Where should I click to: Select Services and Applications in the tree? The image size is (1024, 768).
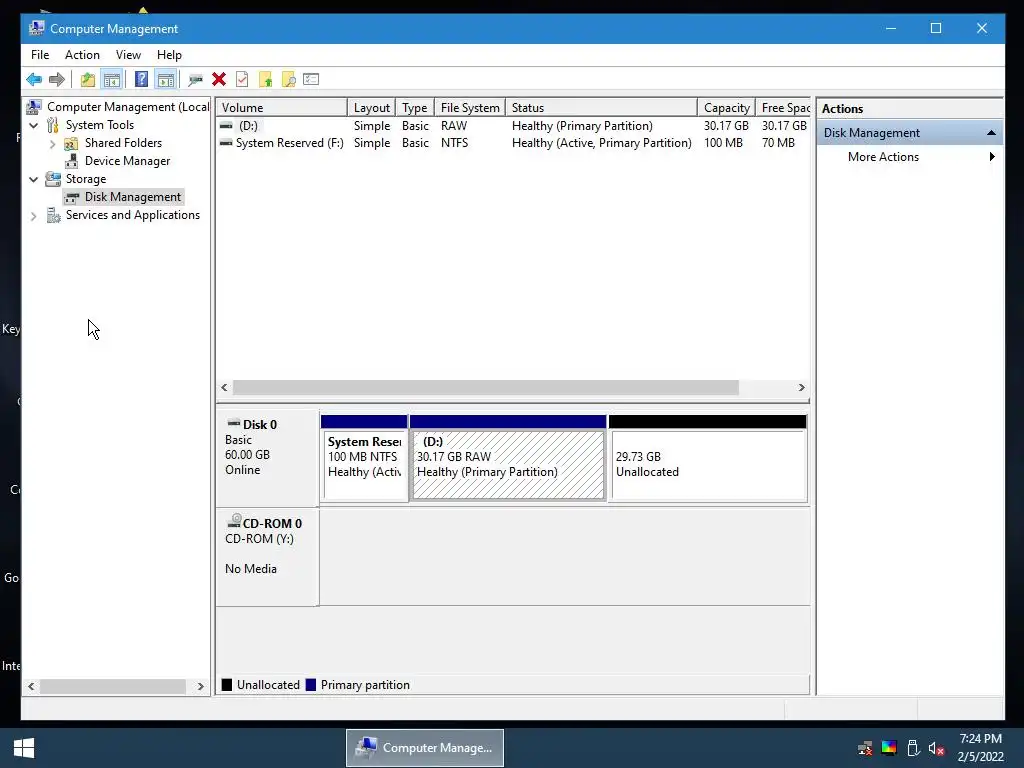pos(133,215)
